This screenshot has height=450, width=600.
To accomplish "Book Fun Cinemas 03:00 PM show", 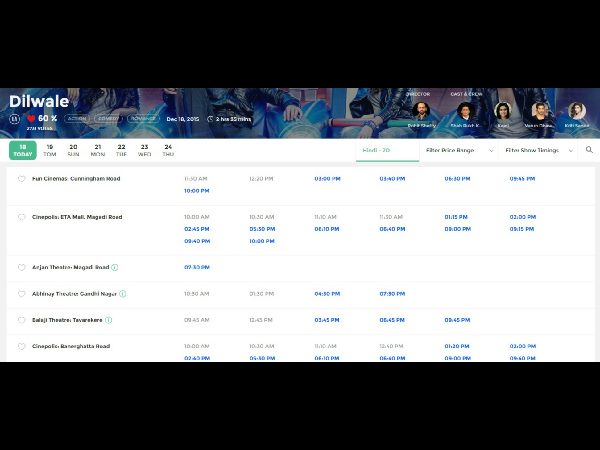I will (x=327, y=179).
